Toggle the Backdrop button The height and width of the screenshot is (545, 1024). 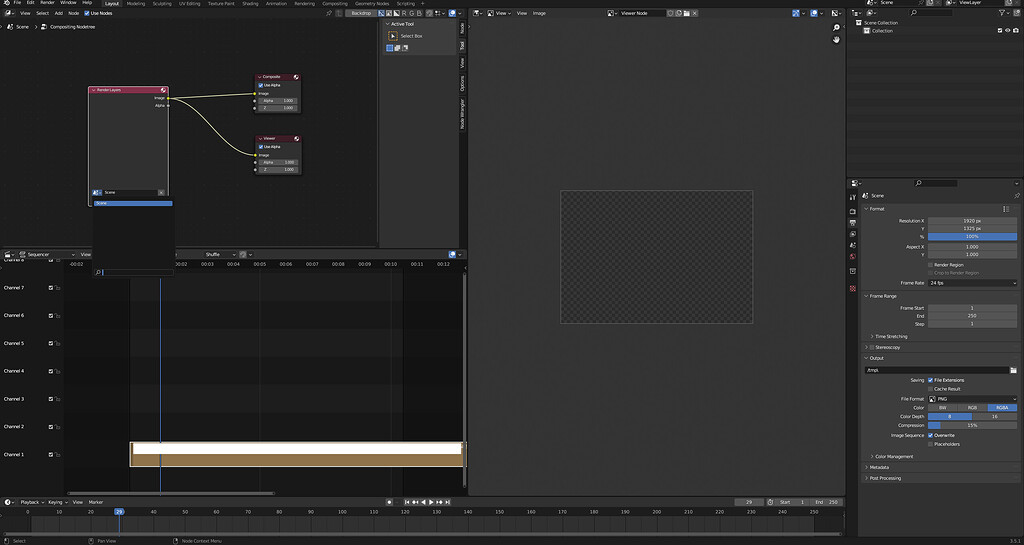(360, 13)
